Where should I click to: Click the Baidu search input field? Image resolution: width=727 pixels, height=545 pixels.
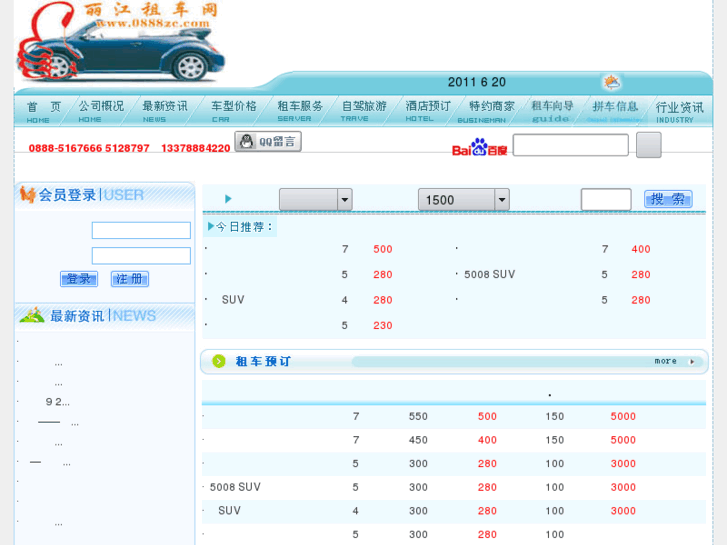tap(570, 145)
